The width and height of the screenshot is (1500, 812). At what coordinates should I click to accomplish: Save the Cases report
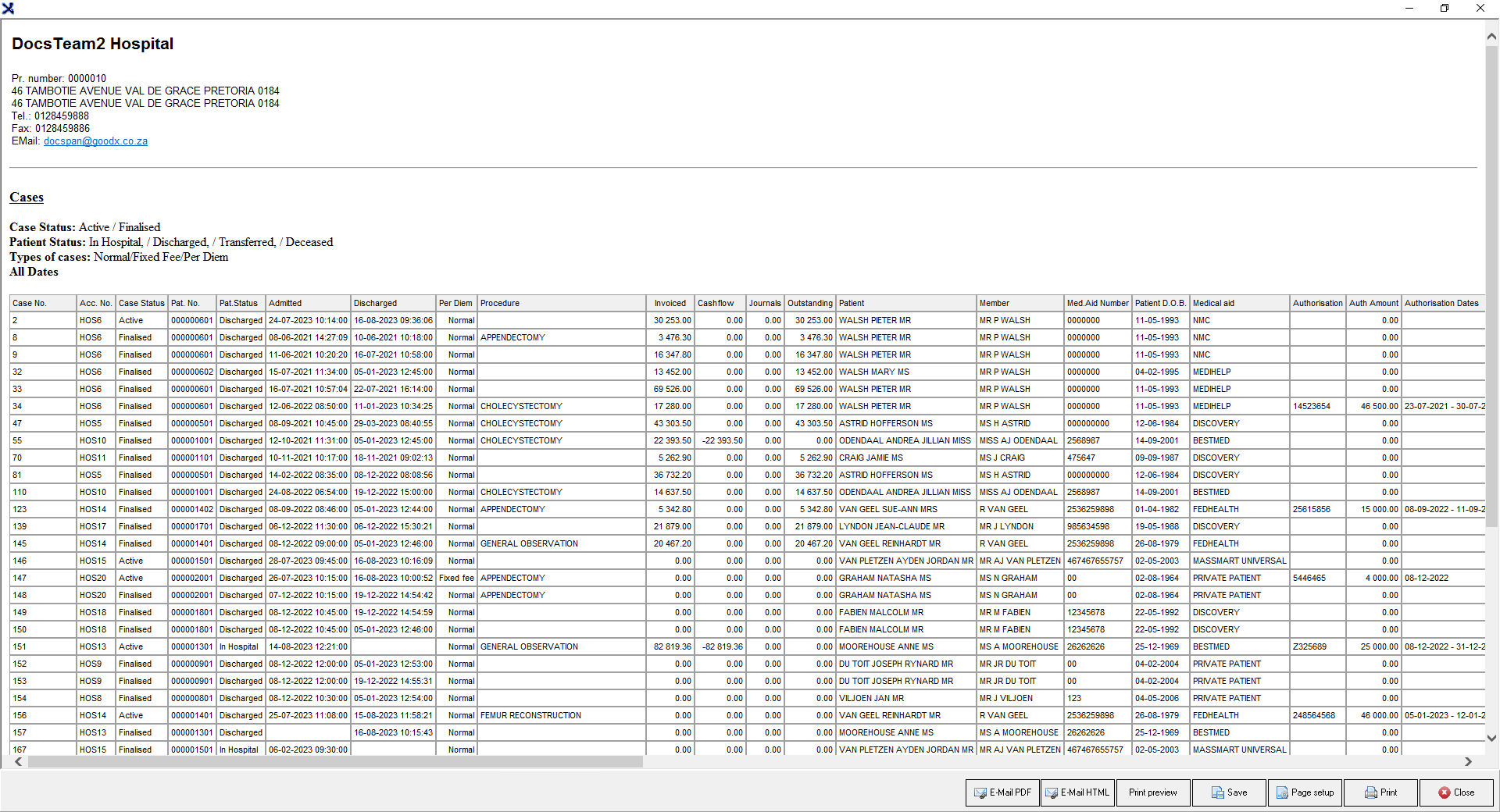point(1228,792)
